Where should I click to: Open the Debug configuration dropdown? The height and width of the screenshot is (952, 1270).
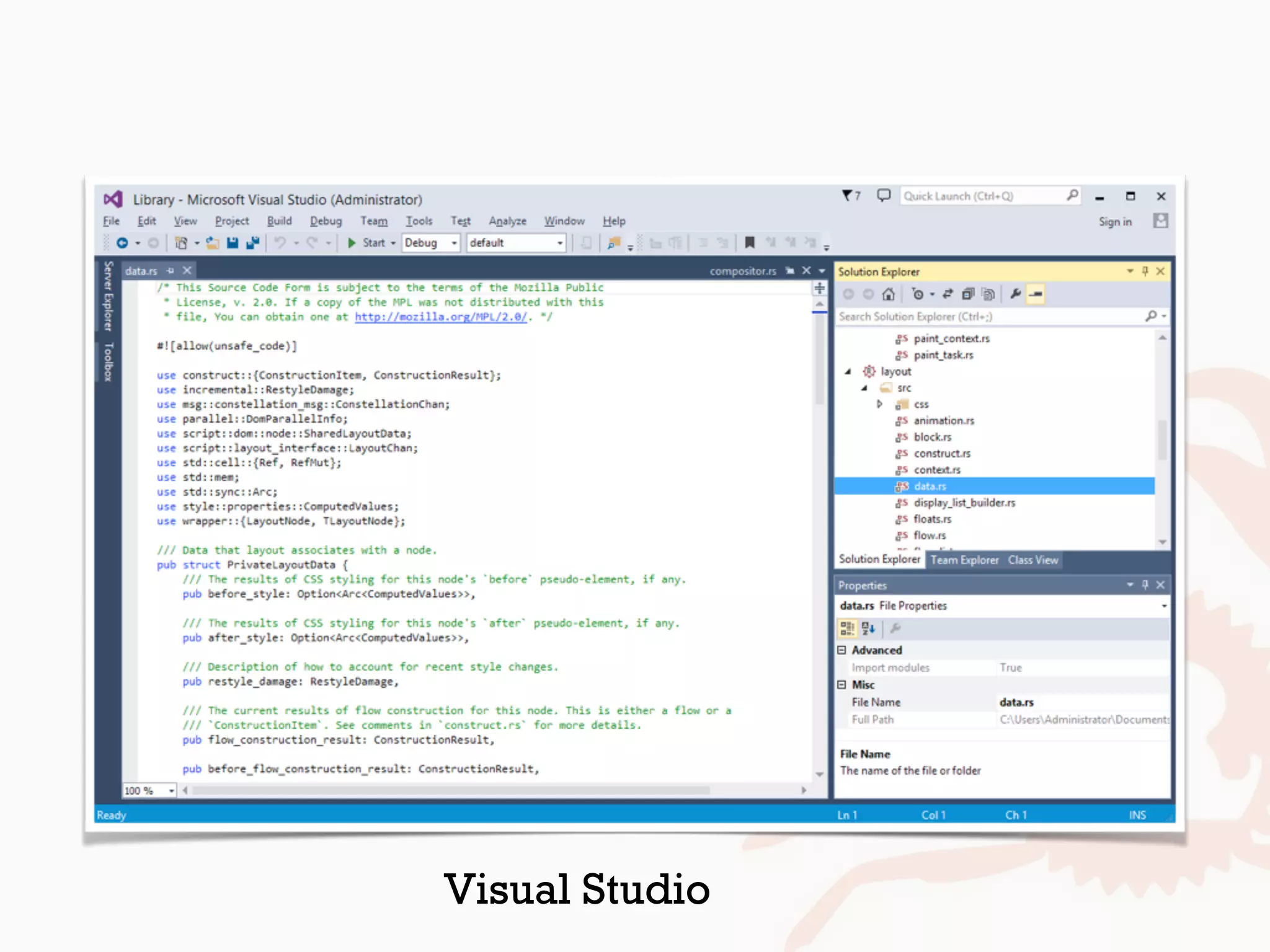(x=455, y=243)
